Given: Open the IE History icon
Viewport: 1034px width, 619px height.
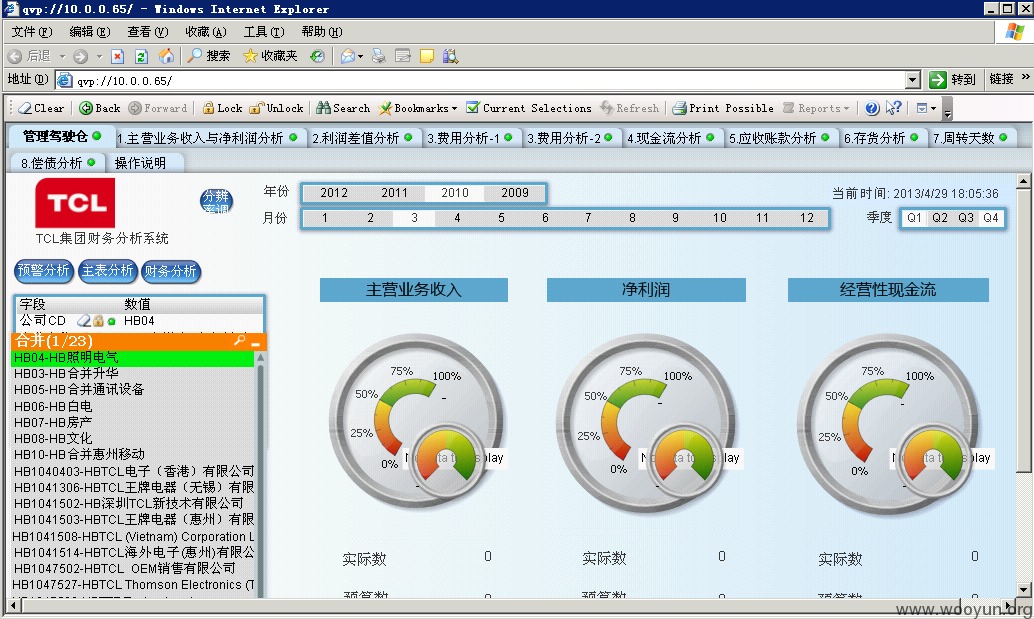Looking at the screenshot, I should 317,56.
